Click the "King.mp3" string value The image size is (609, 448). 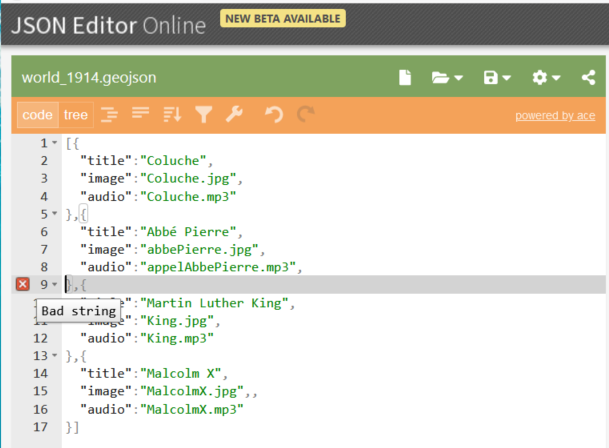coord(177,338)
